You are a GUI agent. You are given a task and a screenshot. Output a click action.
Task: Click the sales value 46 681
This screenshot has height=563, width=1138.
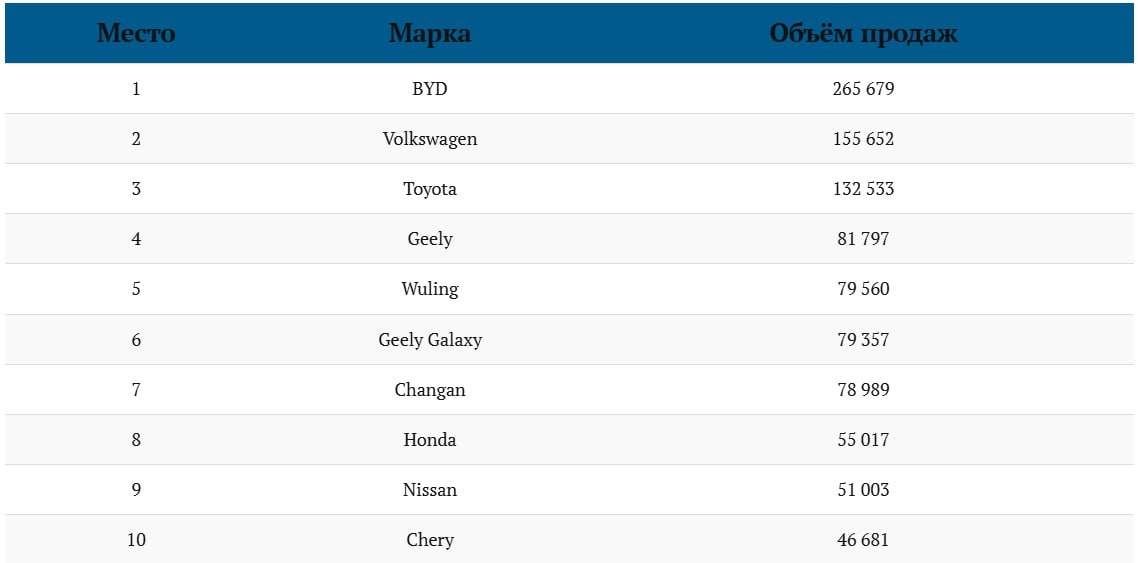(x=863, y=540)
